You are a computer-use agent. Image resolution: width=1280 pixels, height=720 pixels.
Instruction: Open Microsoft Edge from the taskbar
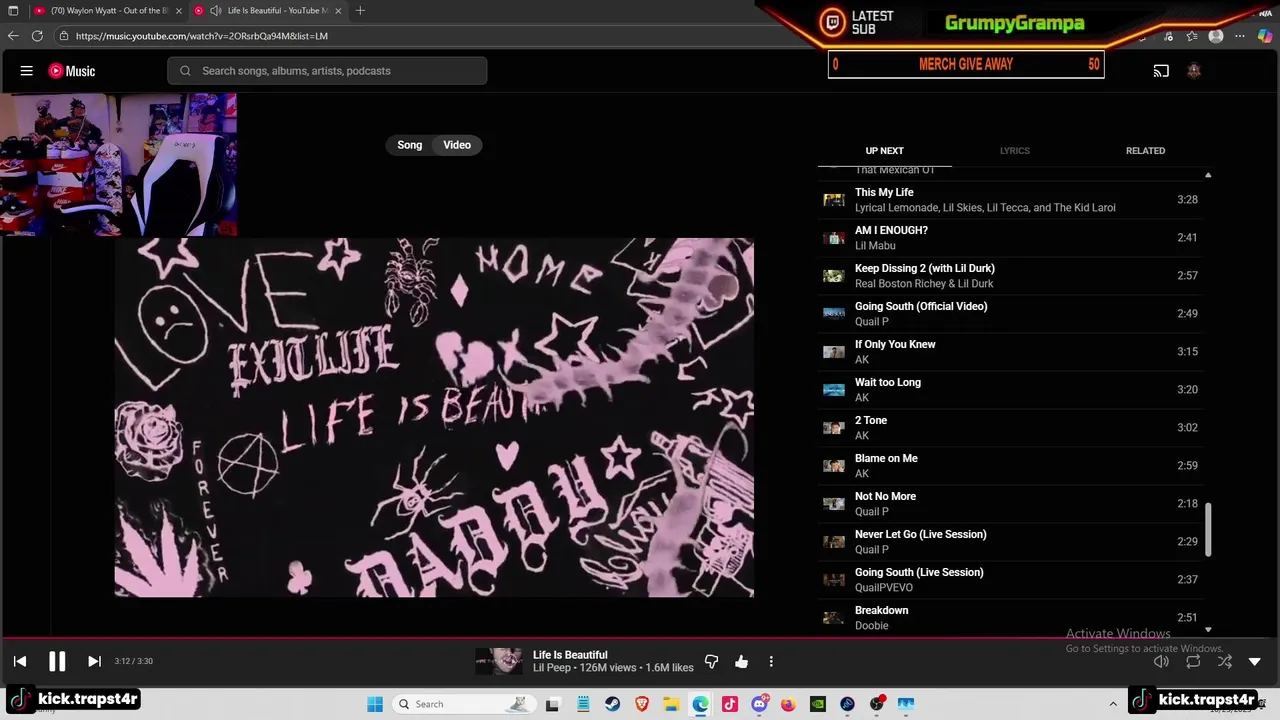[x=701, y=704]
